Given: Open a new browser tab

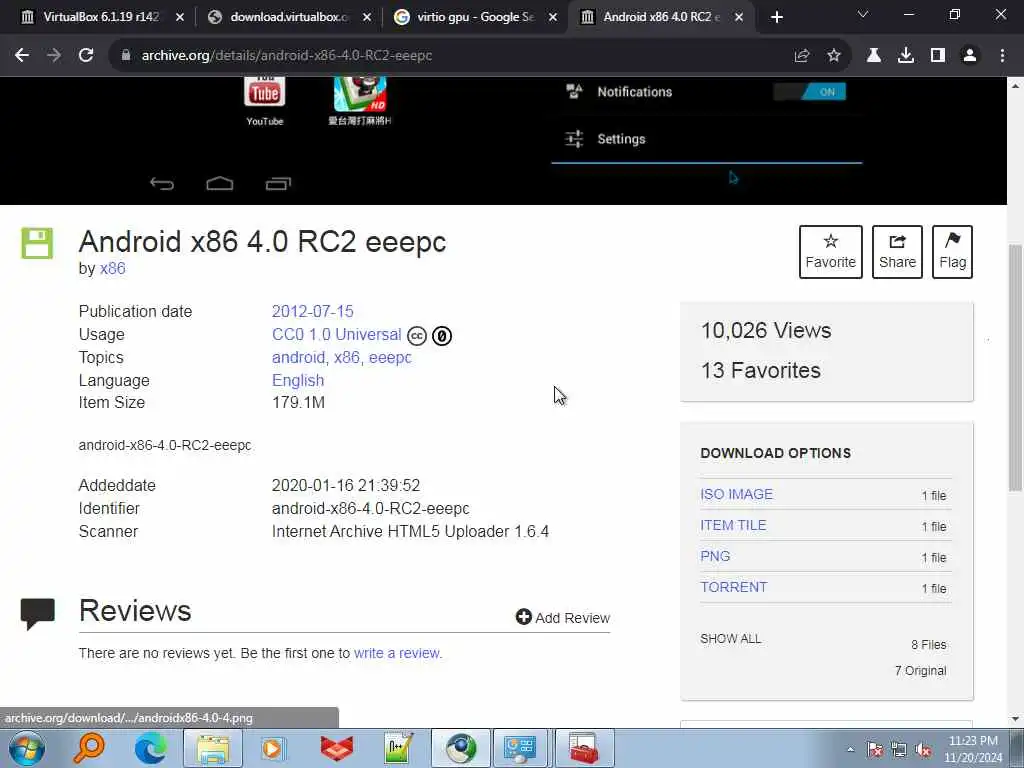Looking at the screenshot, I should [776, 17].
